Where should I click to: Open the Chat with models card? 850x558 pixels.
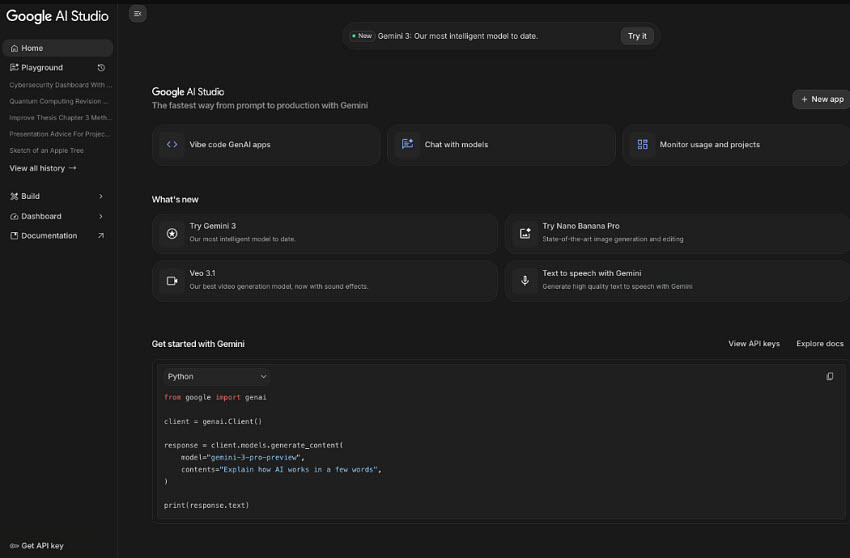(500, 144)
